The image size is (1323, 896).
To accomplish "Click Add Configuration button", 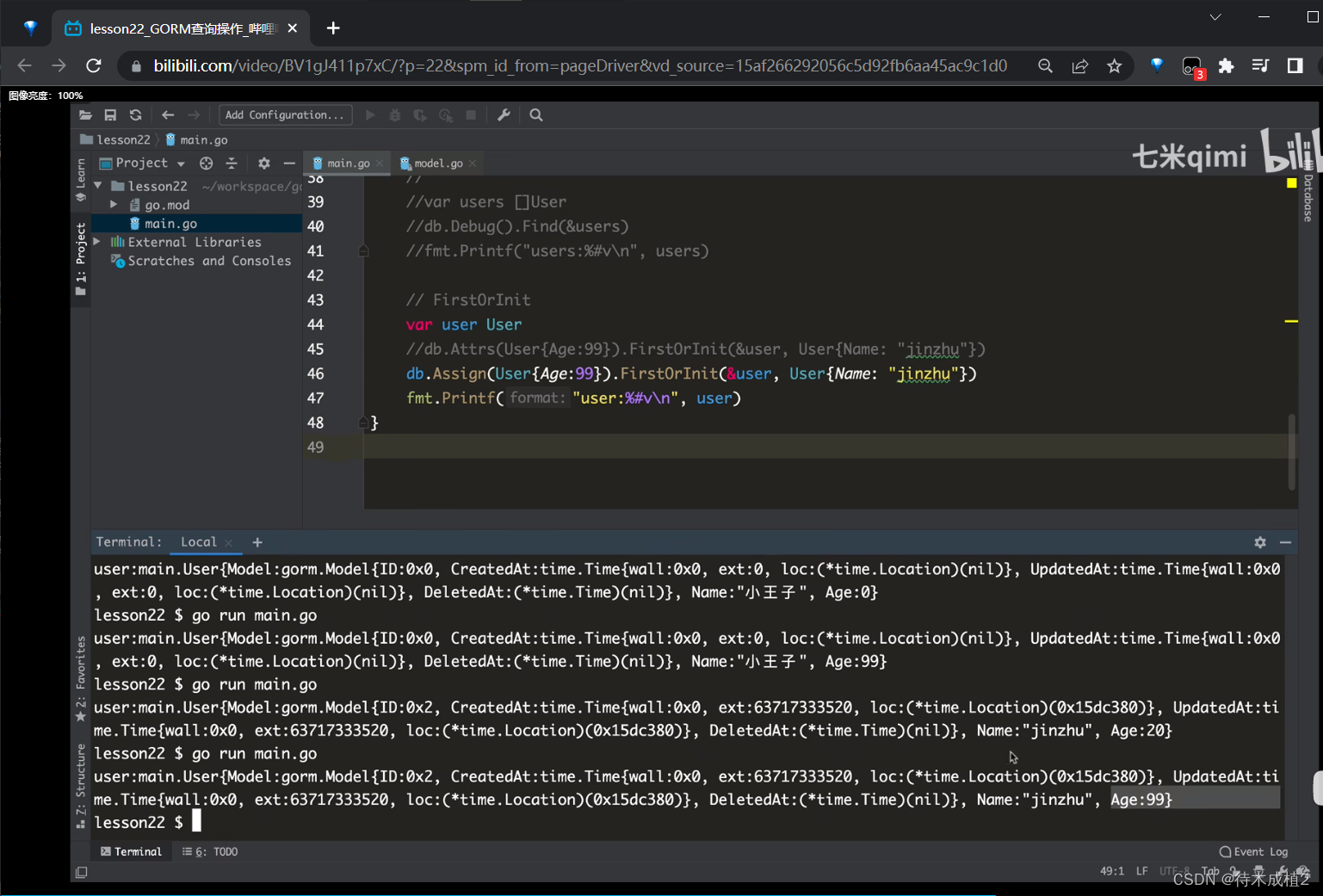I will click(x=285, y=115).
